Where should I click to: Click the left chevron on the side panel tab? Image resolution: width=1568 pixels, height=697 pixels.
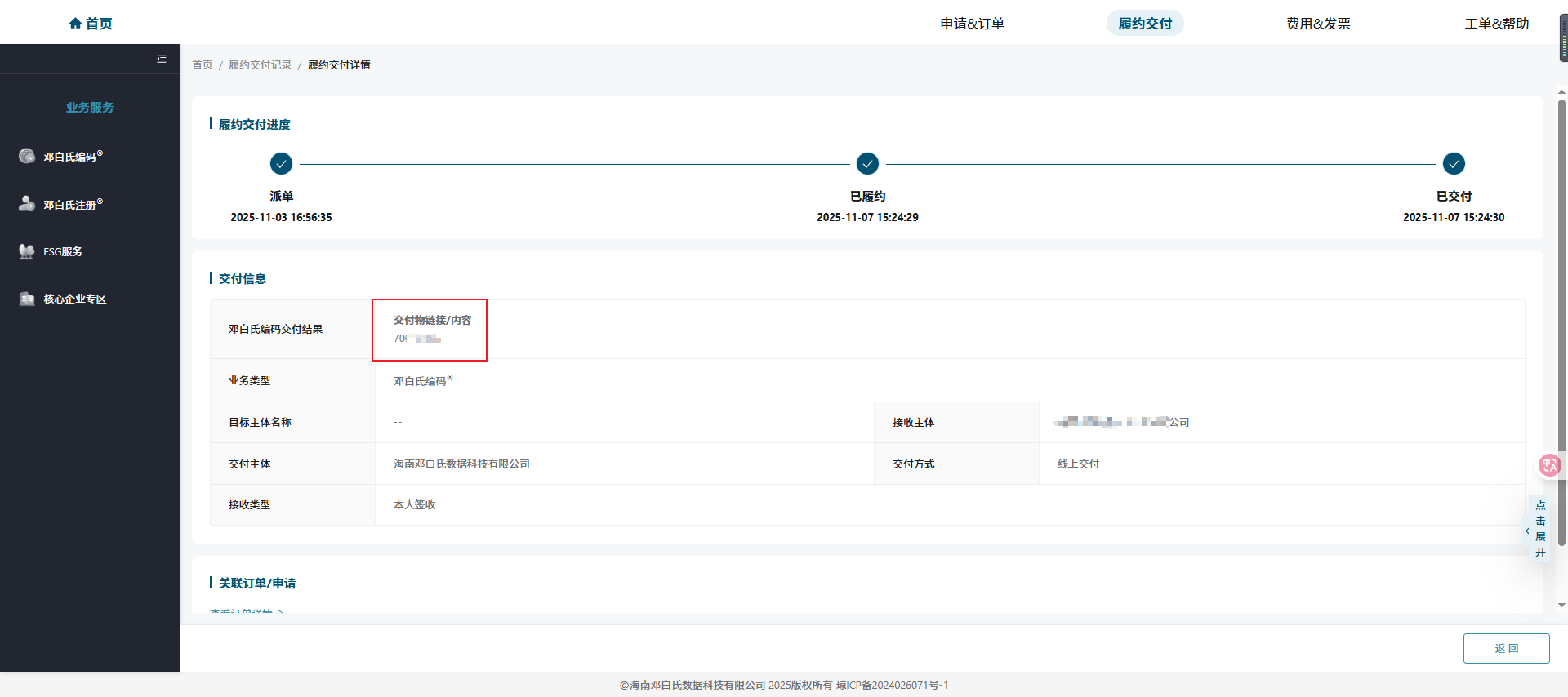click(x=1527, y=531)
